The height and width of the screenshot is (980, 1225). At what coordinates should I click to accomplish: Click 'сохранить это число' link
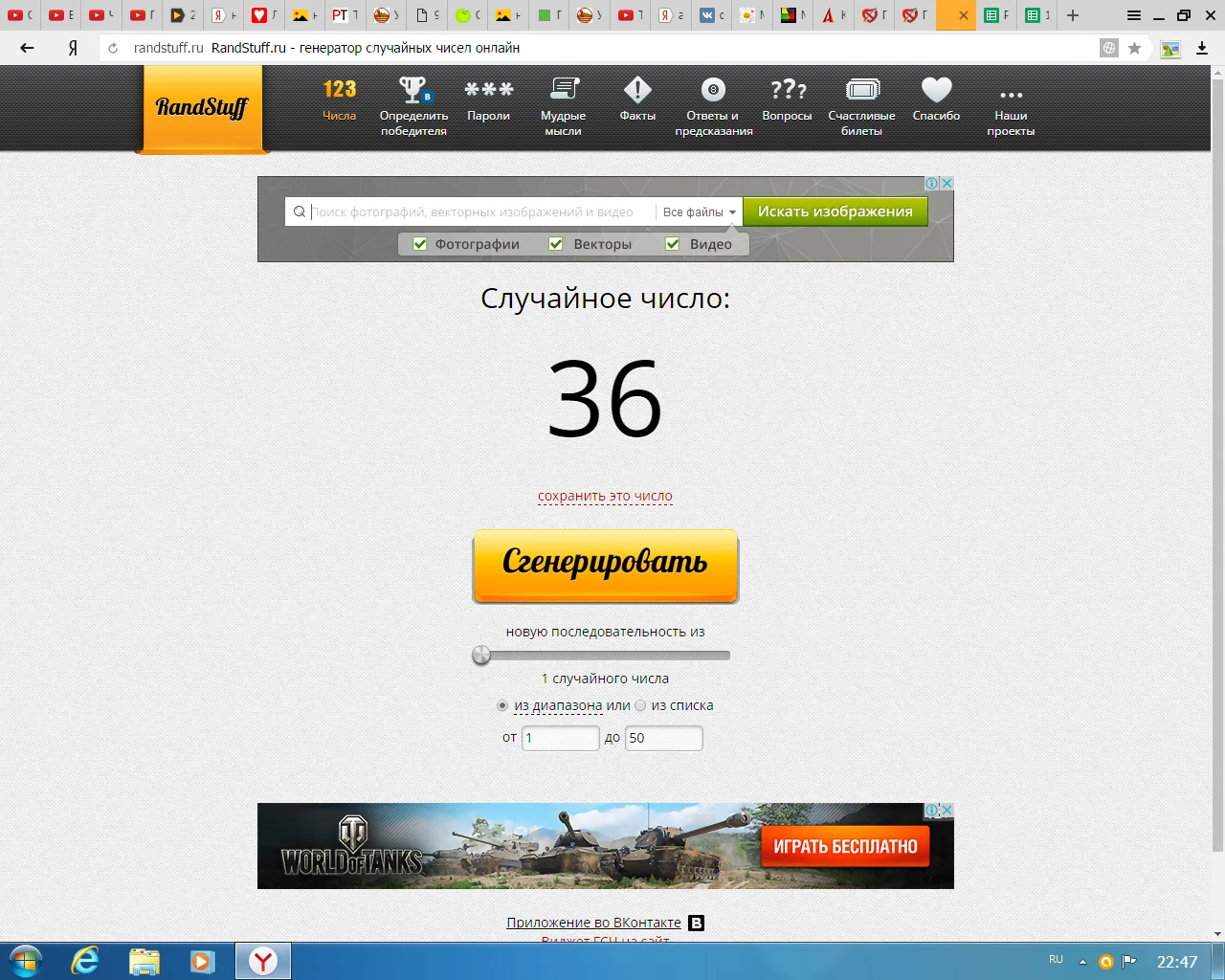[605, 497]
